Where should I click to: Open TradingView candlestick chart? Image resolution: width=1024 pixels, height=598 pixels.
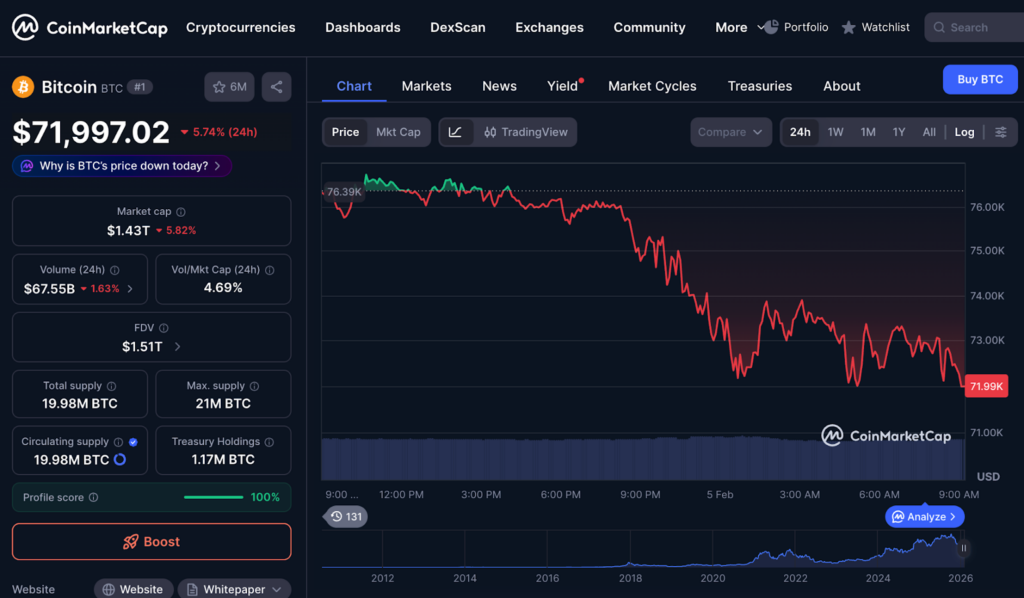pos(525,132)
